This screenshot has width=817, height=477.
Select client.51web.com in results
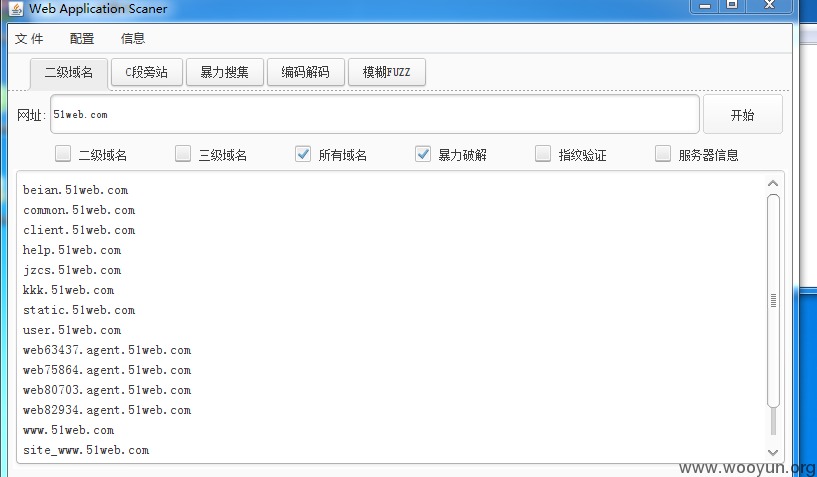[x=79, y=230]
